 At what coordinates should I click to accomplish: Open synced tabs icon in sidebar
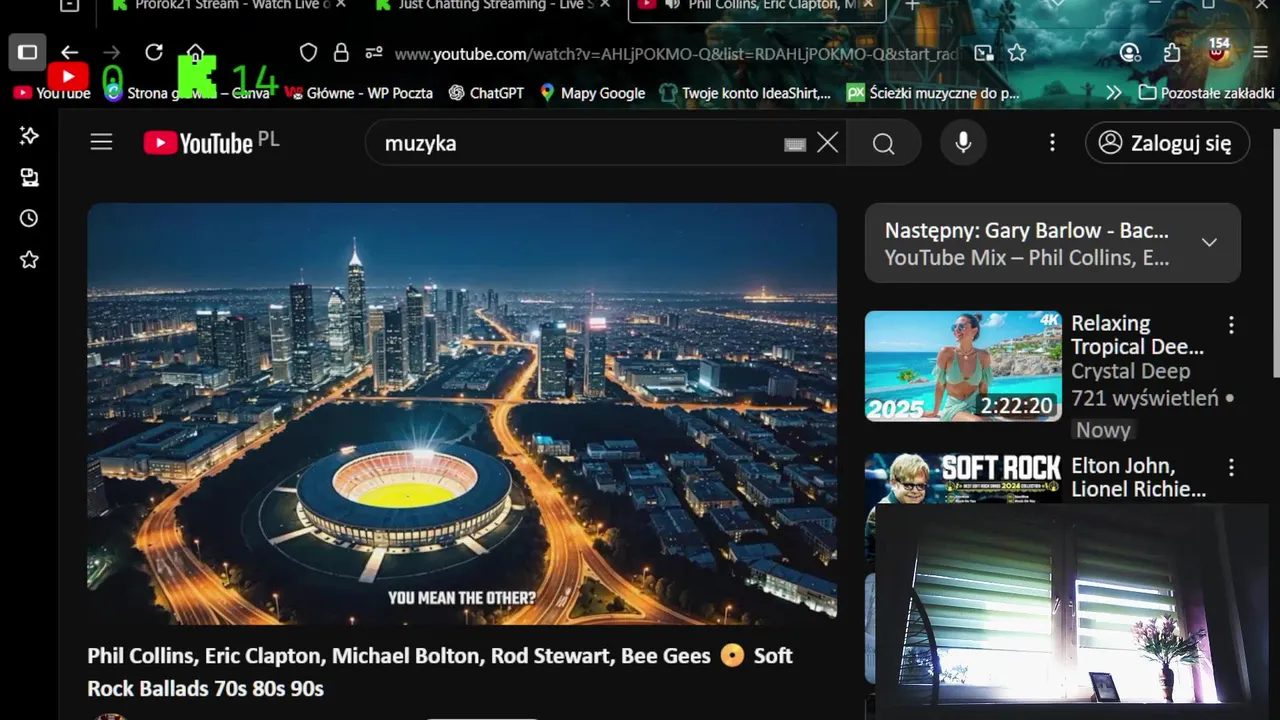(x=29, y=177)
